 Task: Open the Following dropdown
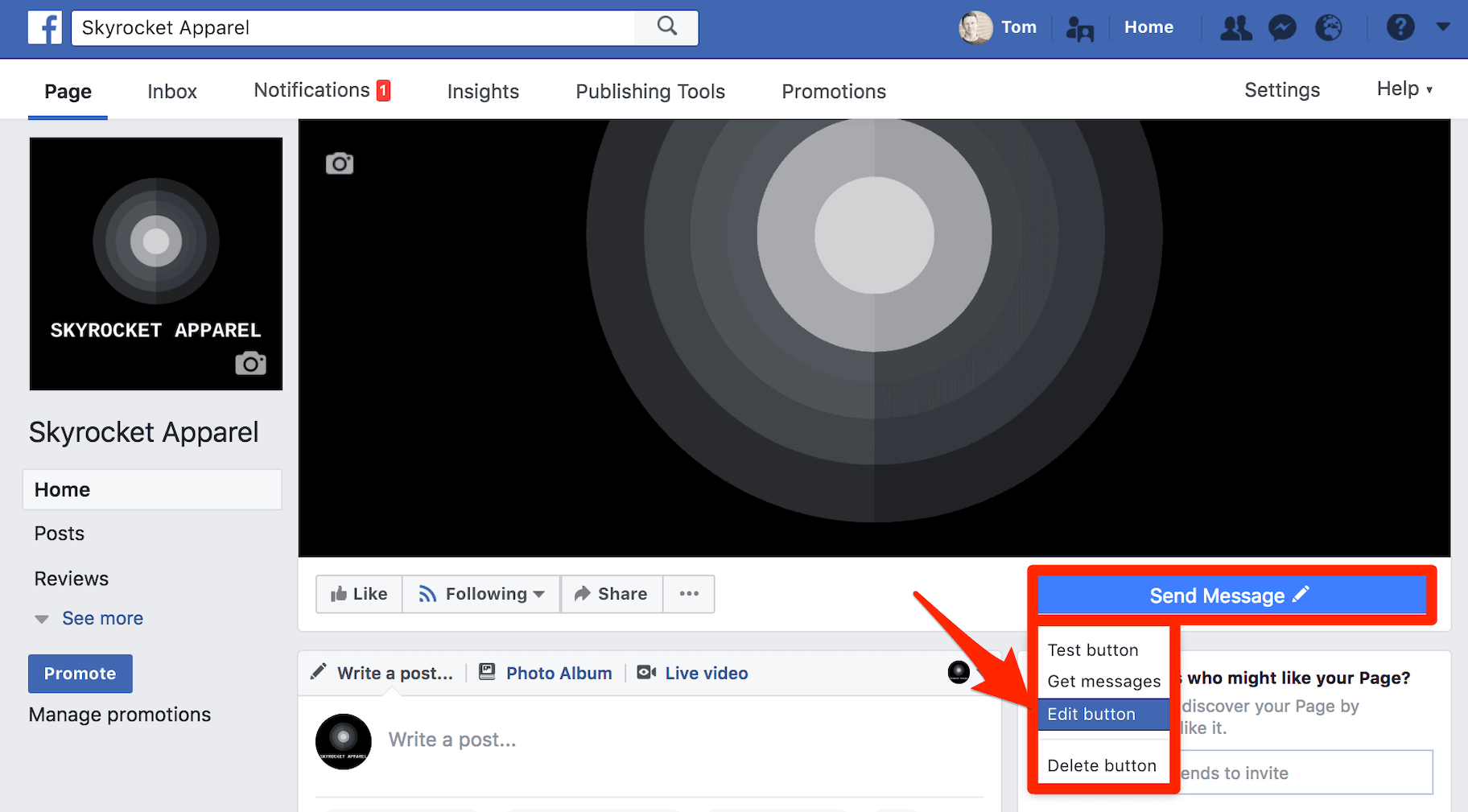pyautogui.click(x=481, y=594)
